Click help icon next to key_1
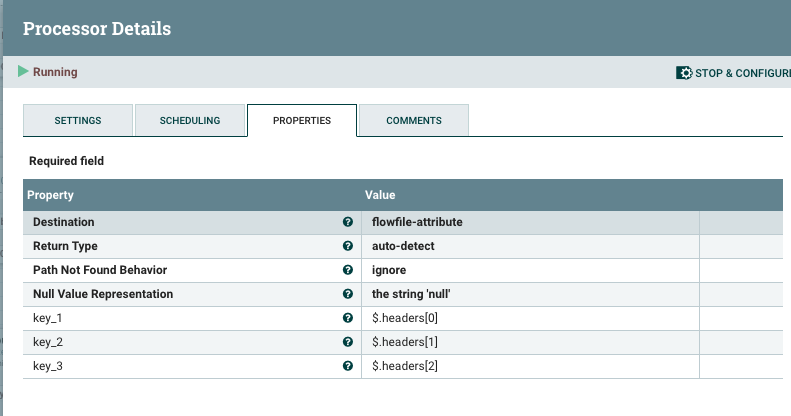Image resolution: width=791 pixels, height=416 pixels. pyautogui.click(x=348, y=318)
